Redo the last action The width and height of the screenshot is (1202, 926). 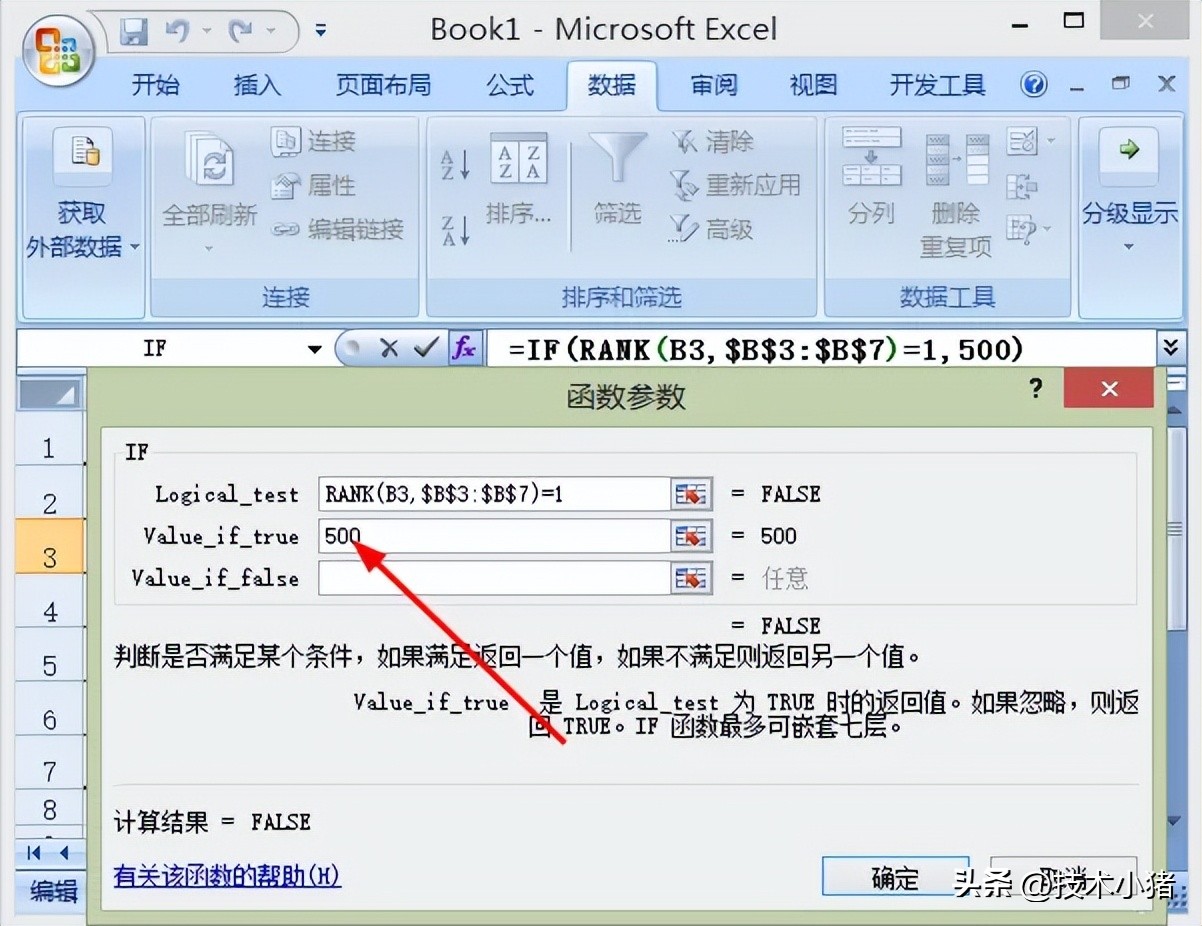(240, 31)
